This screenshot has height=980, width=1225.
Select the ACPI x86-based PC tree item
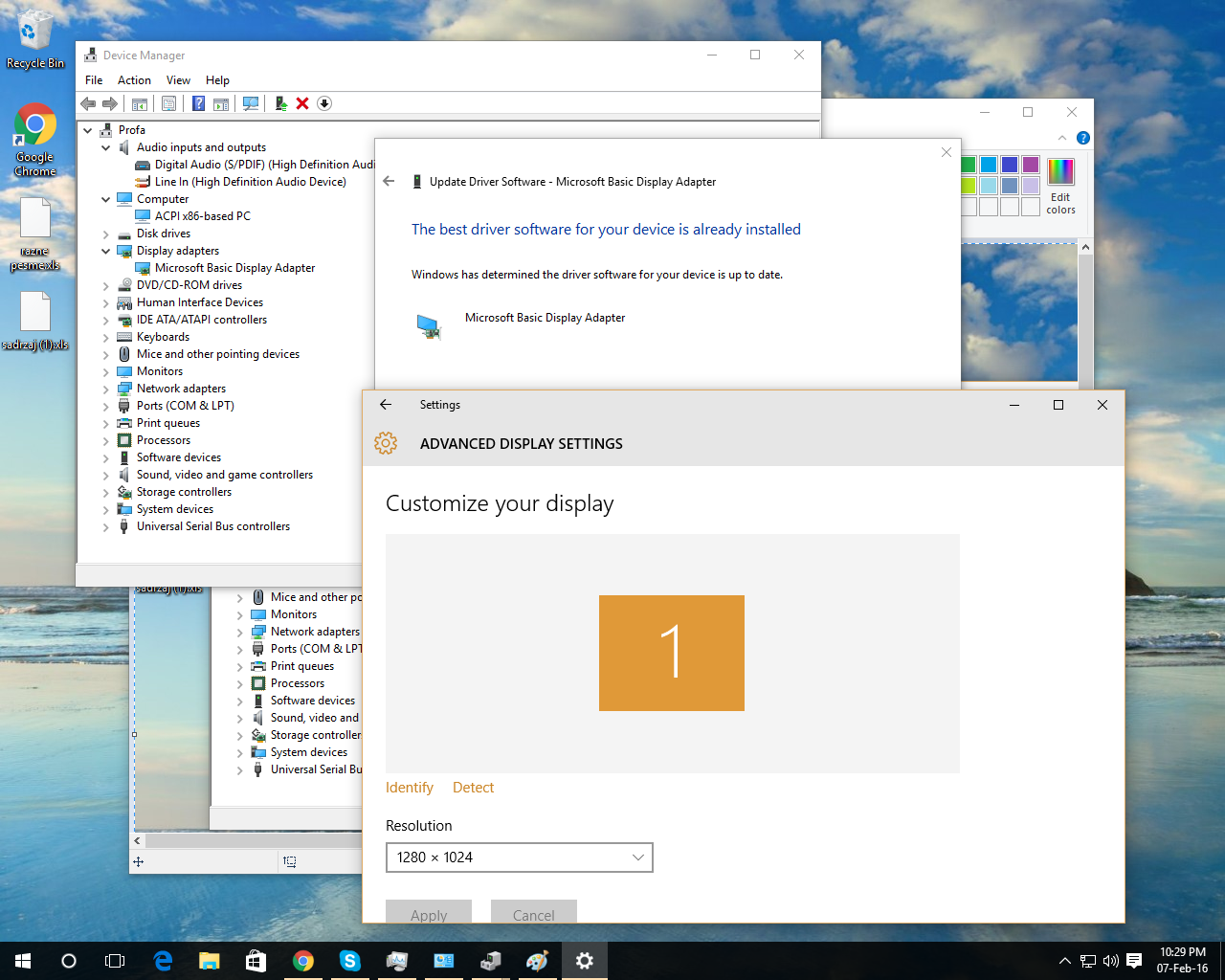[x=202, y=216]
